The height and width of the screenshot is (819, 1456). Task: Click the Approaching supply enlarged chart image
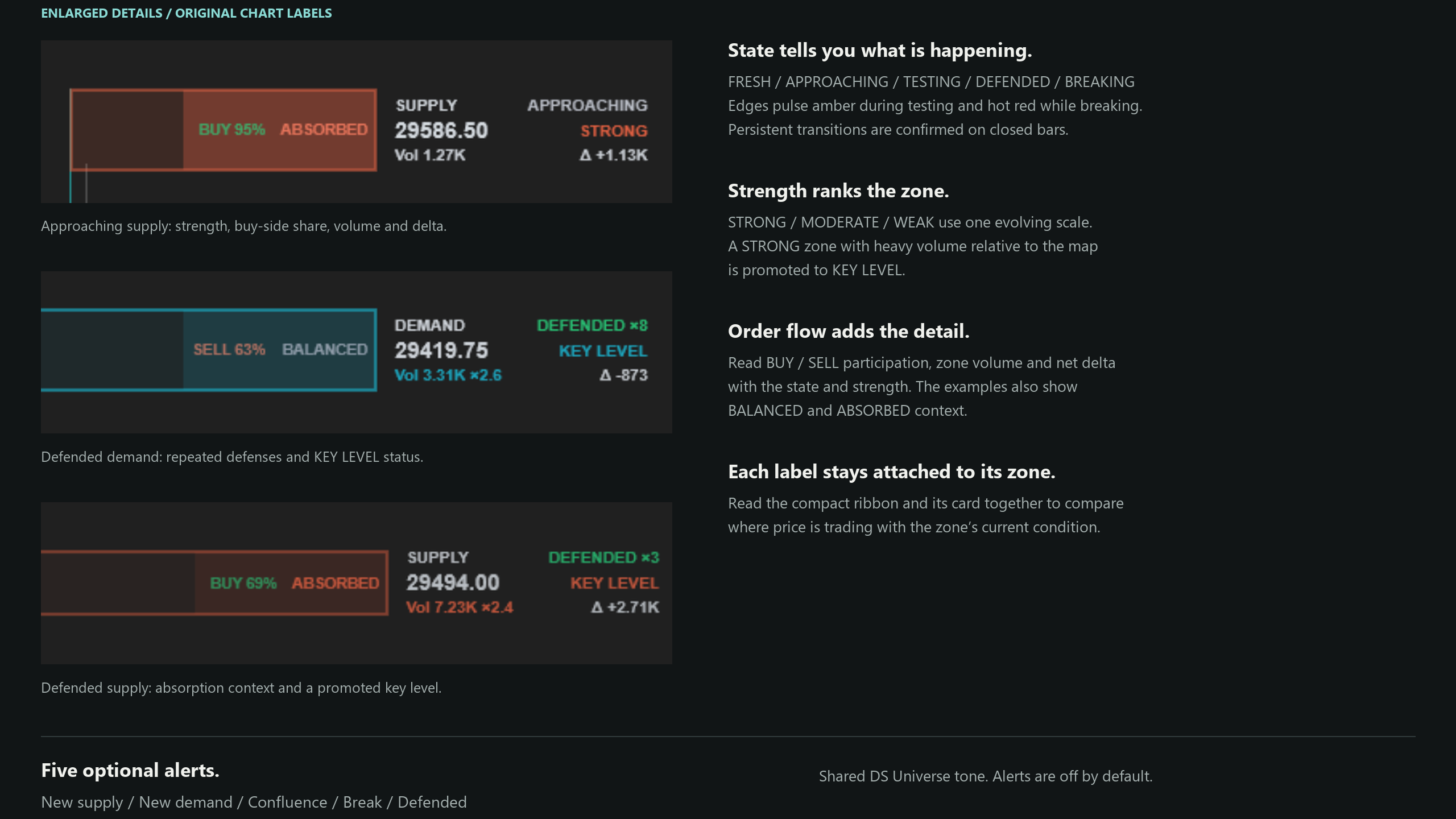tap(357, 121)
